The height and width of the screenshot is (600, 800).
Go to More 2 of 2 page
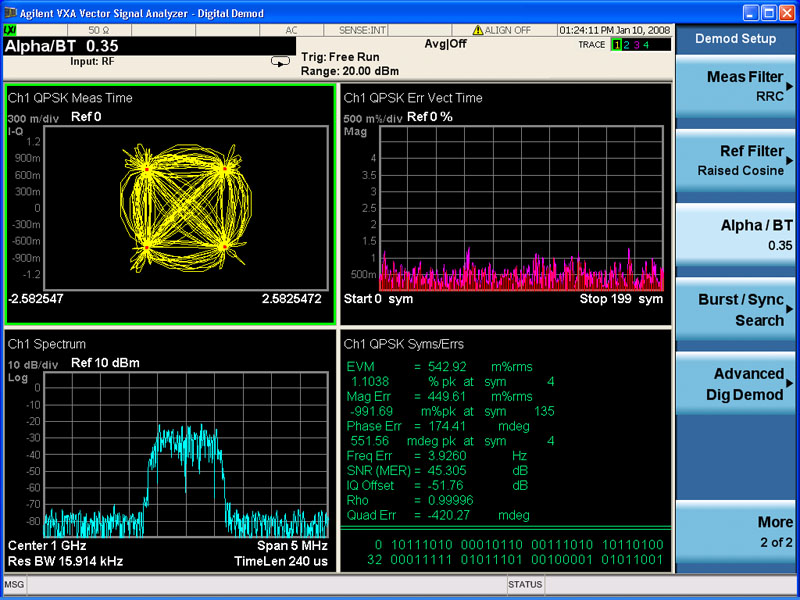point(737,532)
